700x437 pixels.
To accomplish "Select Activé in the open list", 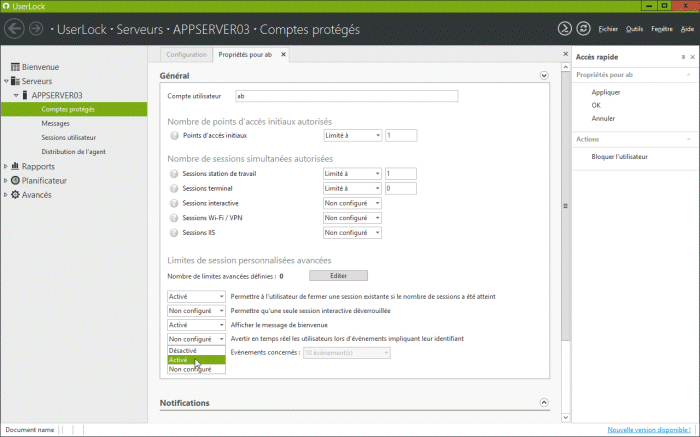I will (196, 360).
